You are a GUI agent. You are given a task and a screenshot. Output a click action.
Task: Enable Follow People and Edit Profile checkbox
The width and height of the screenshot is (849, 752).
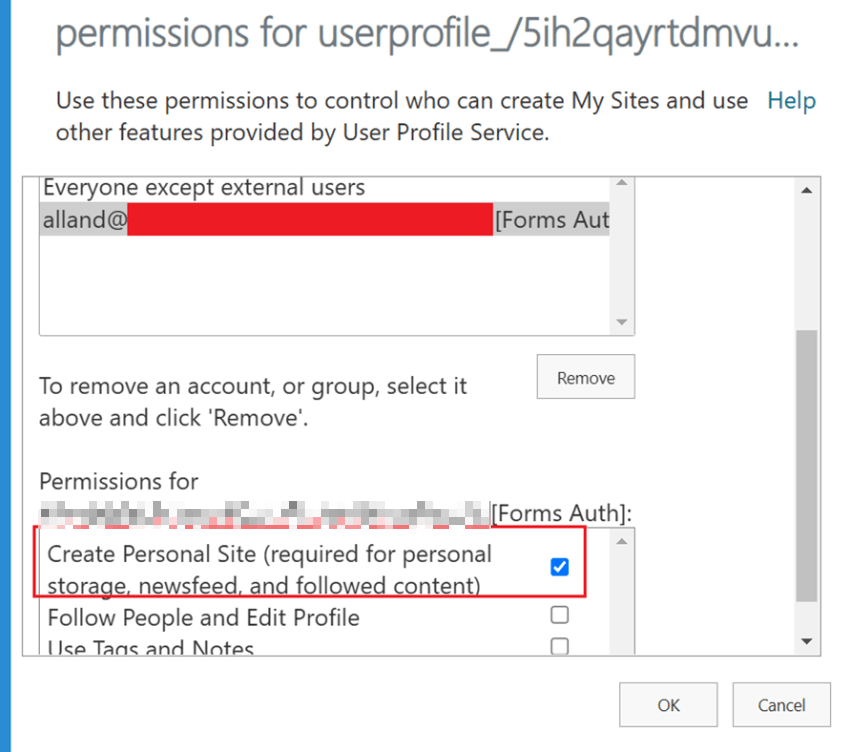[559, 615]
